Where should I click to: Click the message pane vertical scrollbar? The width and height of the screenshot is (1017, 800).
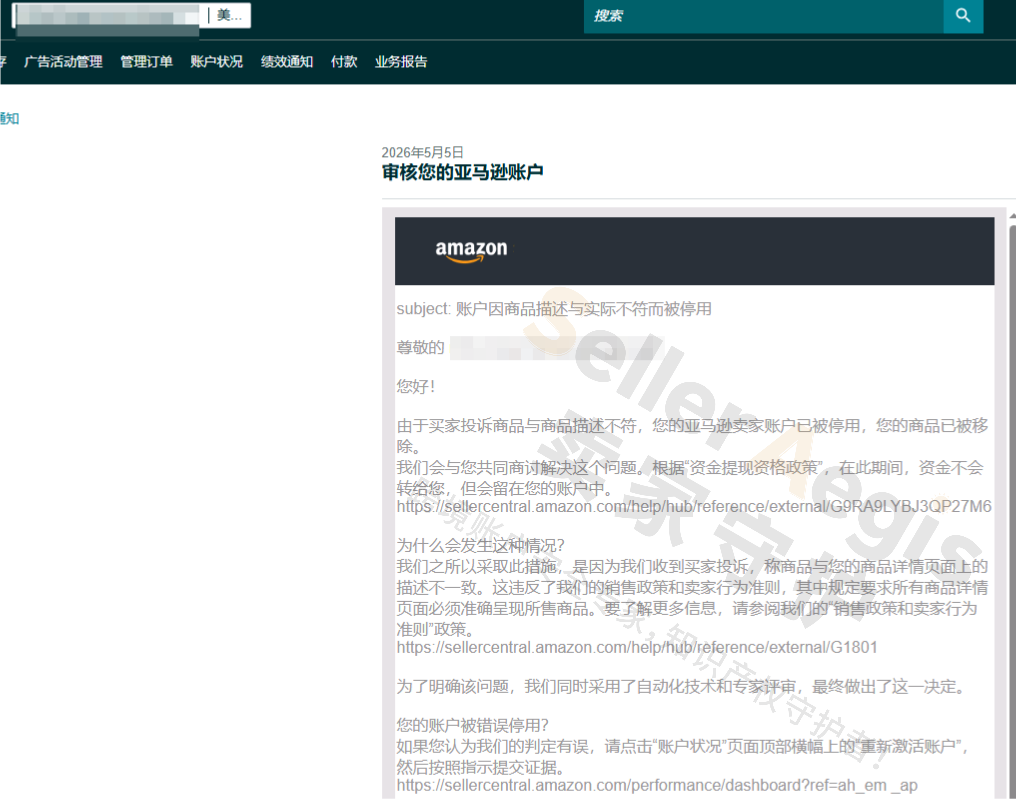coord(1012,513)
